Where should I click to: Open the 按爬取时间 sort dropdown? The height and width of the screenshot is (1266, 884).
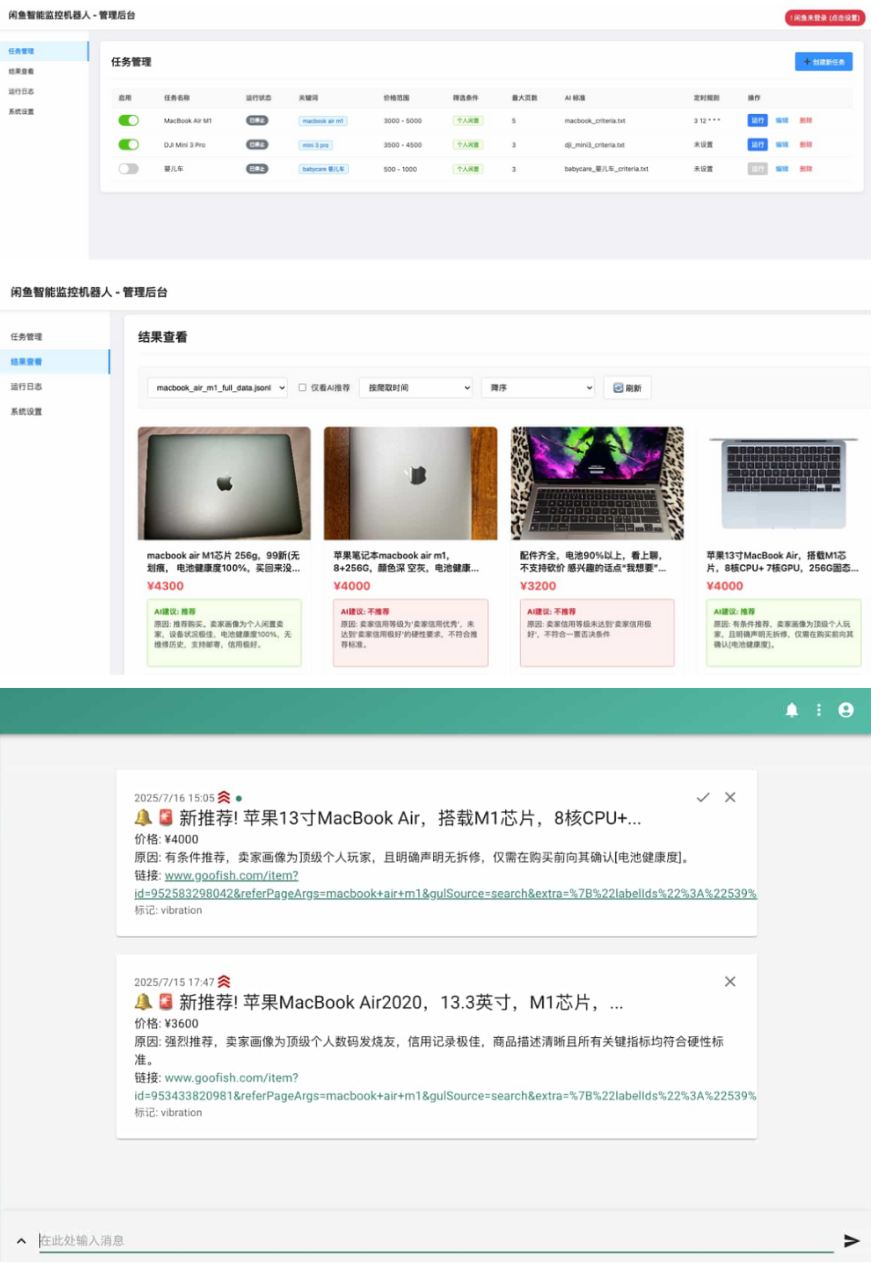415,387
